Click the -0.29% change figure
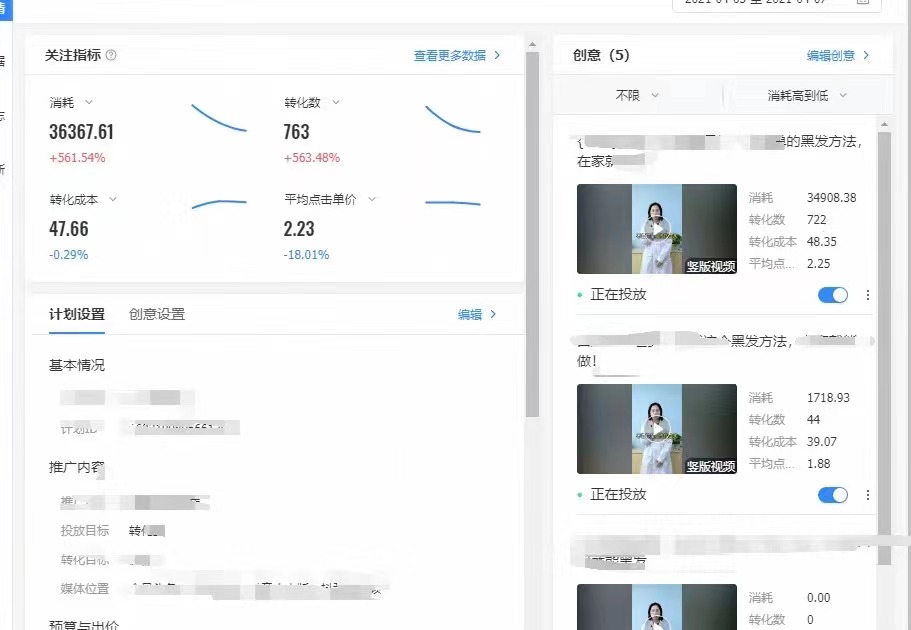Image resolution: width=911 pixels, height=630 pixels. click(x=69, y=255)
